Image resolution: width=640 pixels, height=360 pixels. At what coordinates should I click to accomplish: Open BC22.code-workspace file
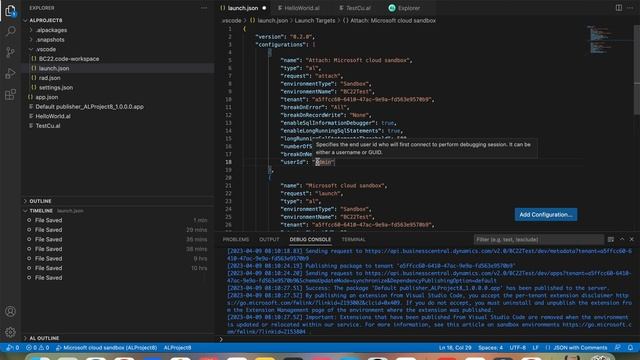(x=69, y=59)
